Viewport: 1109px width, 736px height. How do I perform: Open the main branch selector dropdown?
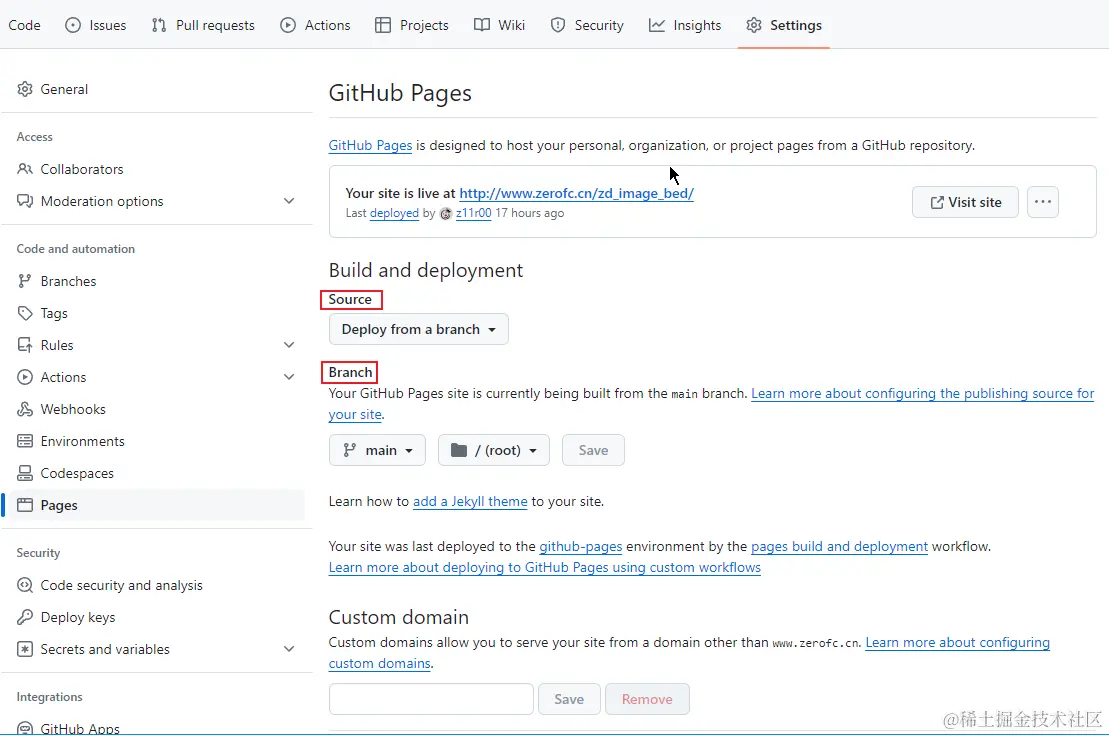pyautogui.click(x=378, y=450)
